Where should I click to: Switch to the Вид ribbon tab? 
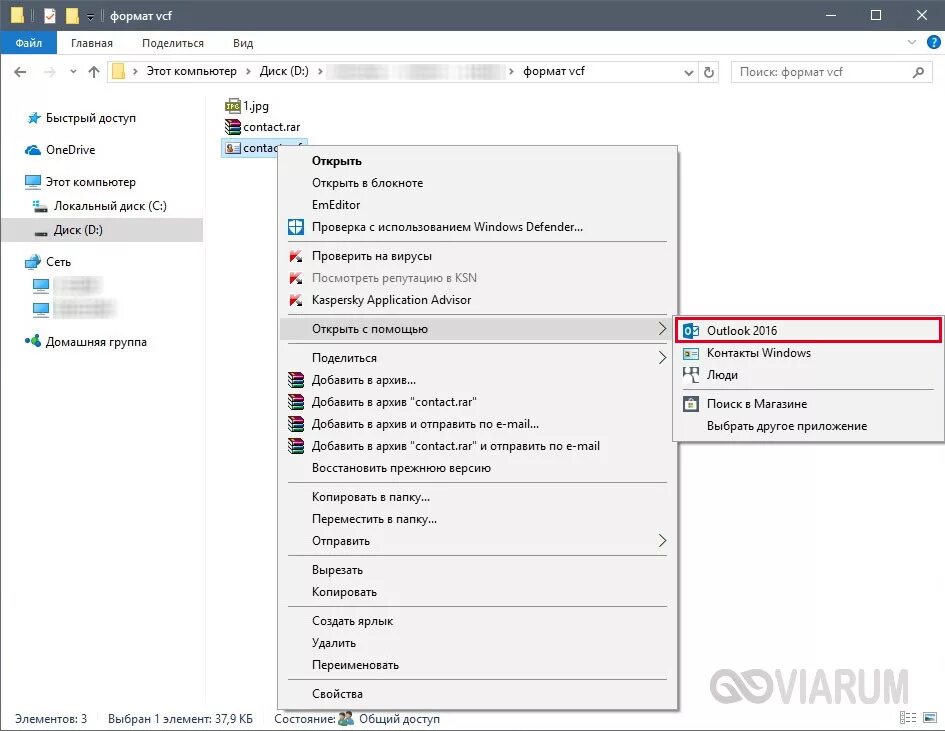coord(243,43)
